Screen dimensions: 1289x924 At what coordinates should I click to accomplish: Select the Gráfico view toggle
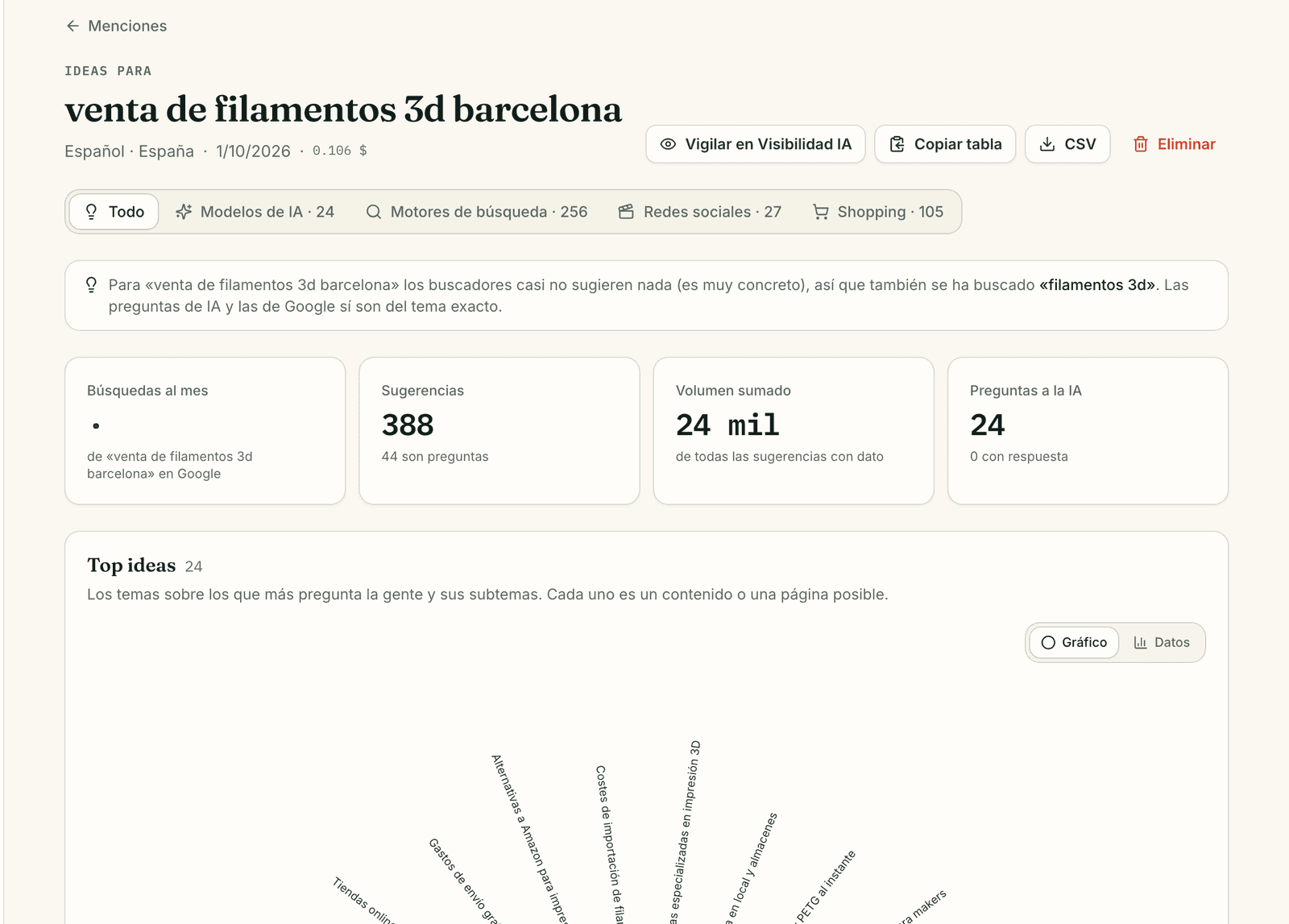coord(1074,642)
